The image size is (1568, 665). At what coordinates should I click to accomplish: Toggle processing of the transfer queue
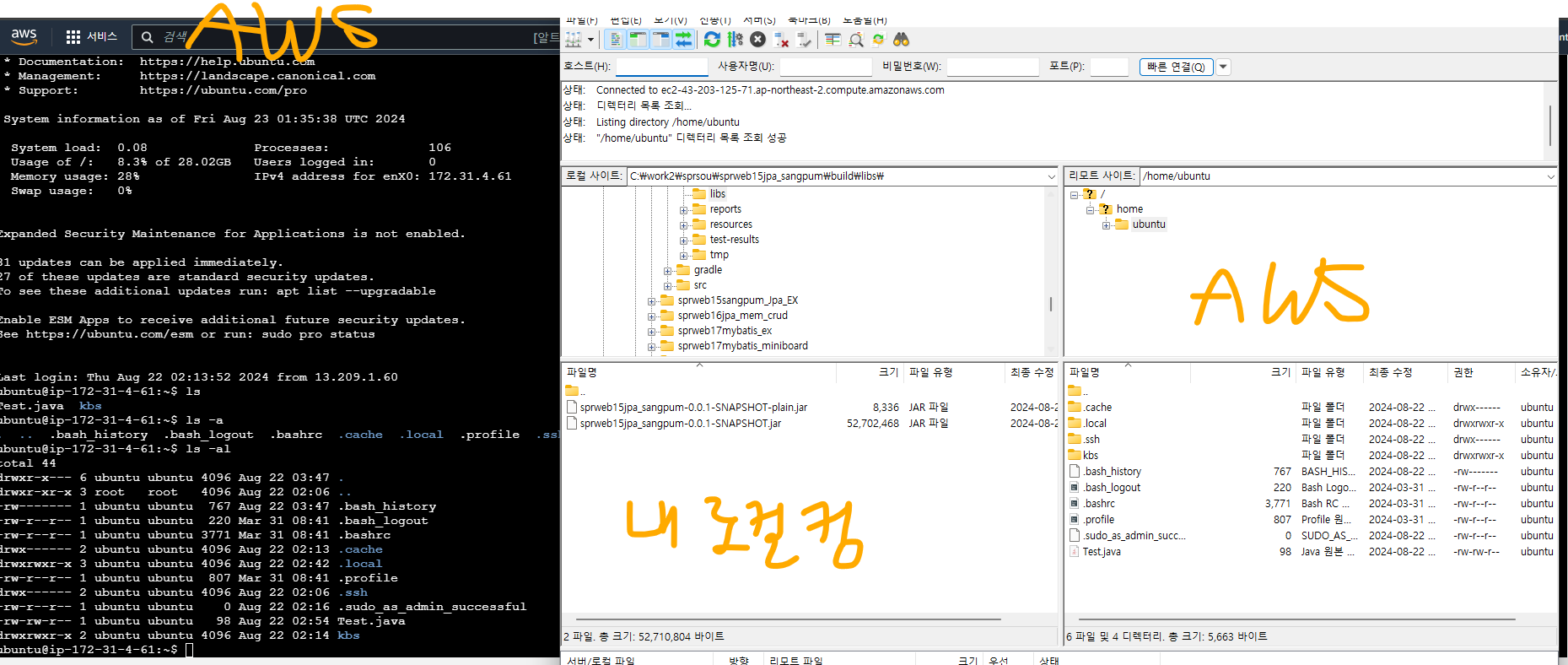[735, 40]
